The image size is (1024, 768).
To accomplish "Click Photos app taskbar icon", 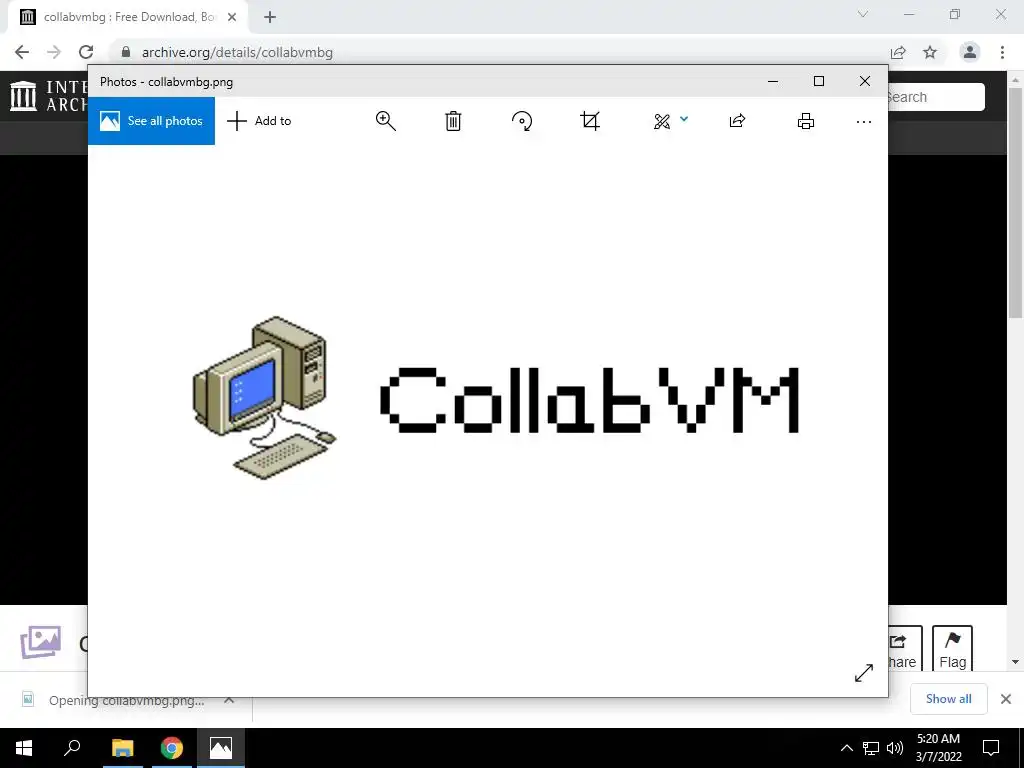I will 221,748.
